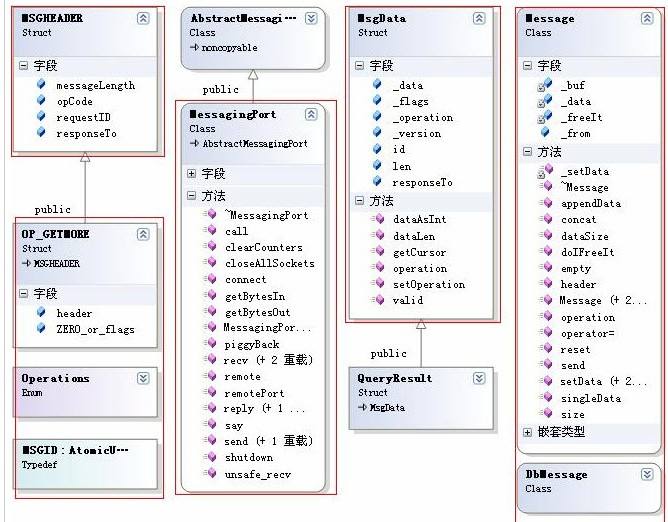Select the recv (+ 2 重载) method
This screenshot has height=522, width=668.
(x=268, y=360)
